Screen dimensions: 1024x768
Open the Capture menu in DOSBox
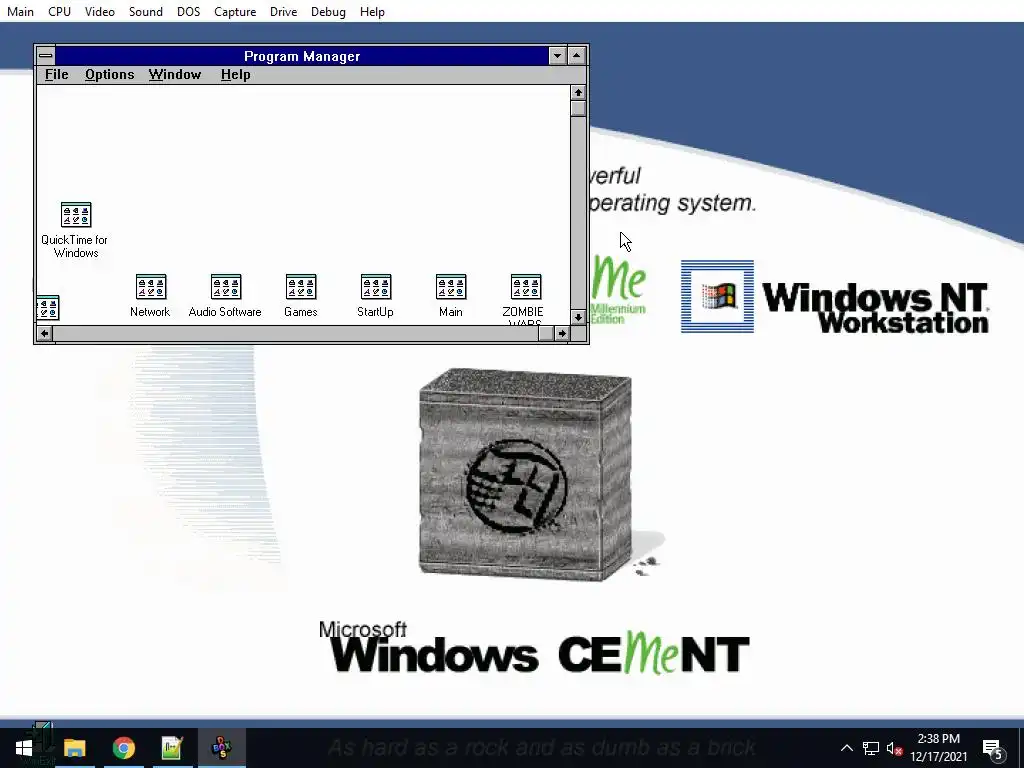coord(235,12)
